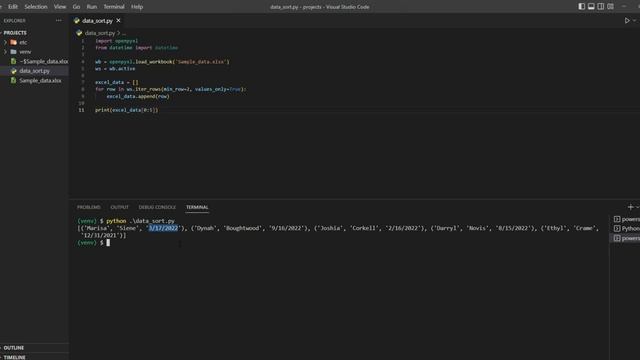Click Excel icon of ~$Sample_data.xlsx
Viewport: 640px width, 360px height.
point(13,62)
